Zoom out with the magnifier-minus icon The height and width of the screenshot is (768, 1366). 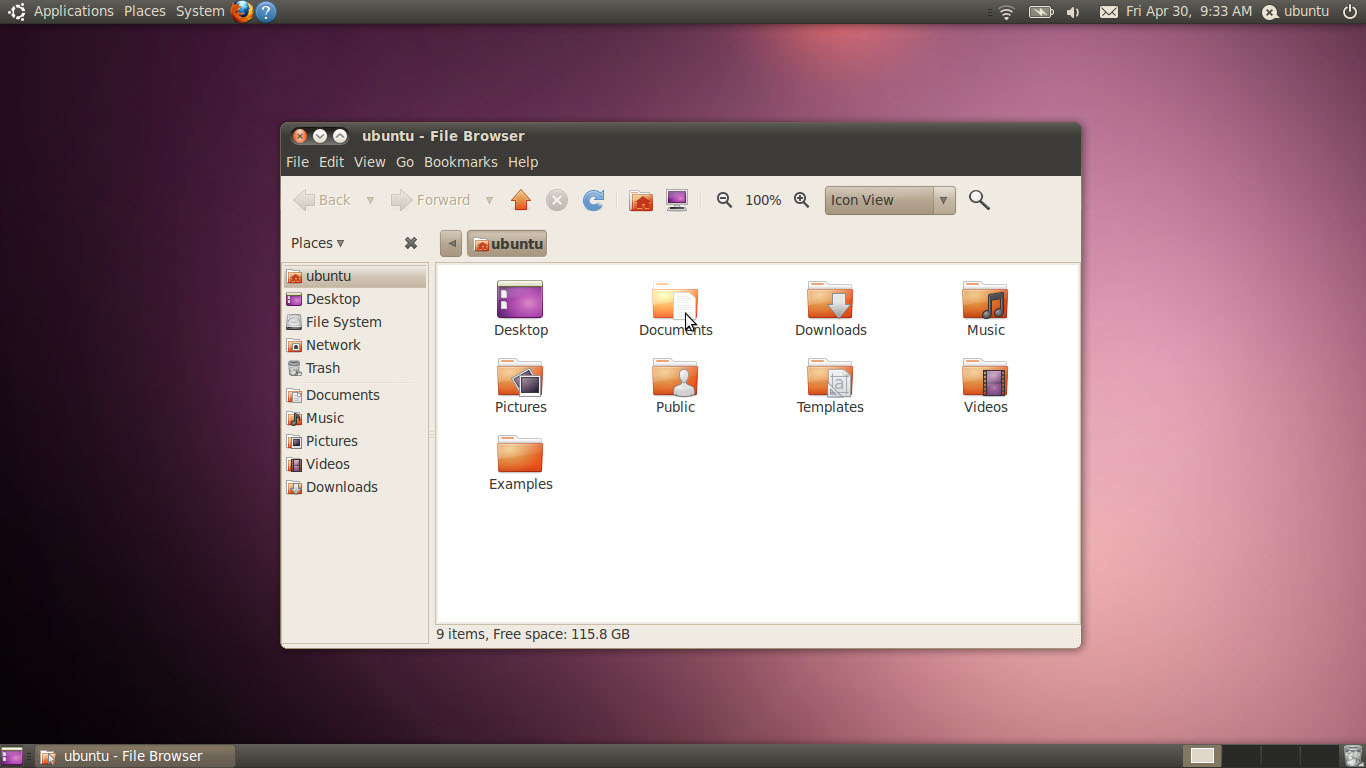724,200
